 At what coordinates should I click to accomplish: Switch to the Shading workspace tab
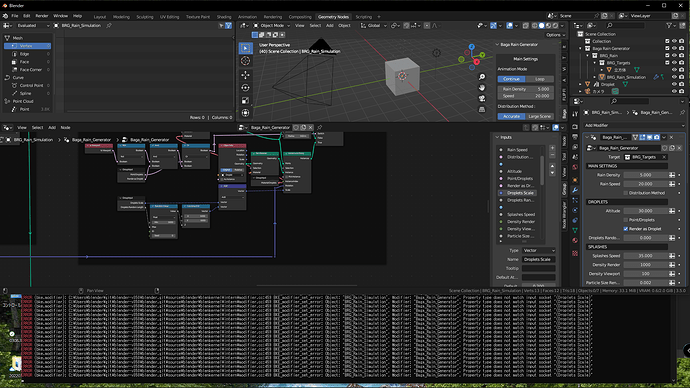[224, 17]
